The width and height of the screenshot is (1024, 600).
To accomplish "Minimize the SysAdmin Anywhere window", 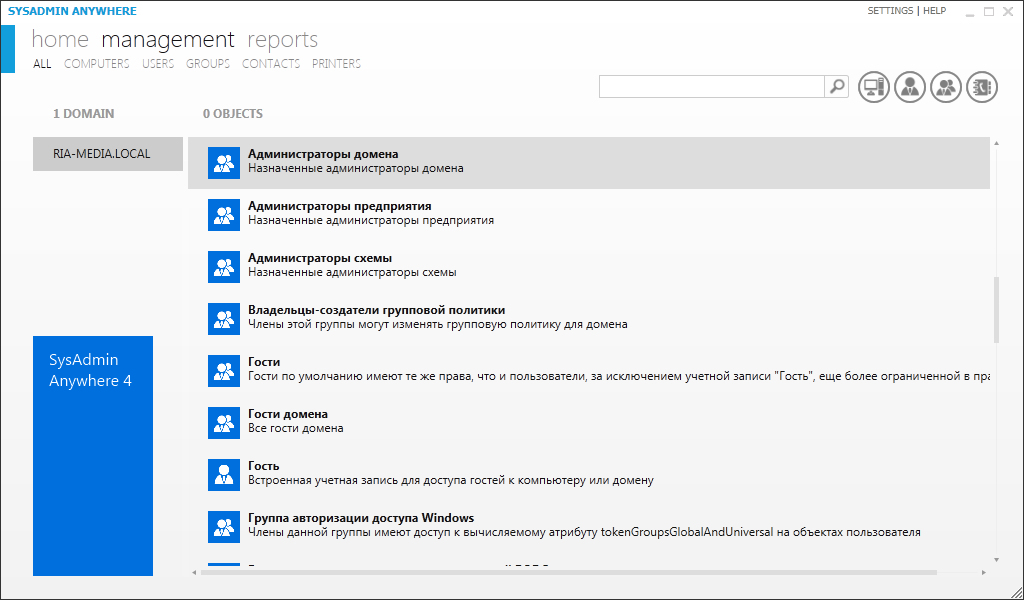I will click(970, 12).
